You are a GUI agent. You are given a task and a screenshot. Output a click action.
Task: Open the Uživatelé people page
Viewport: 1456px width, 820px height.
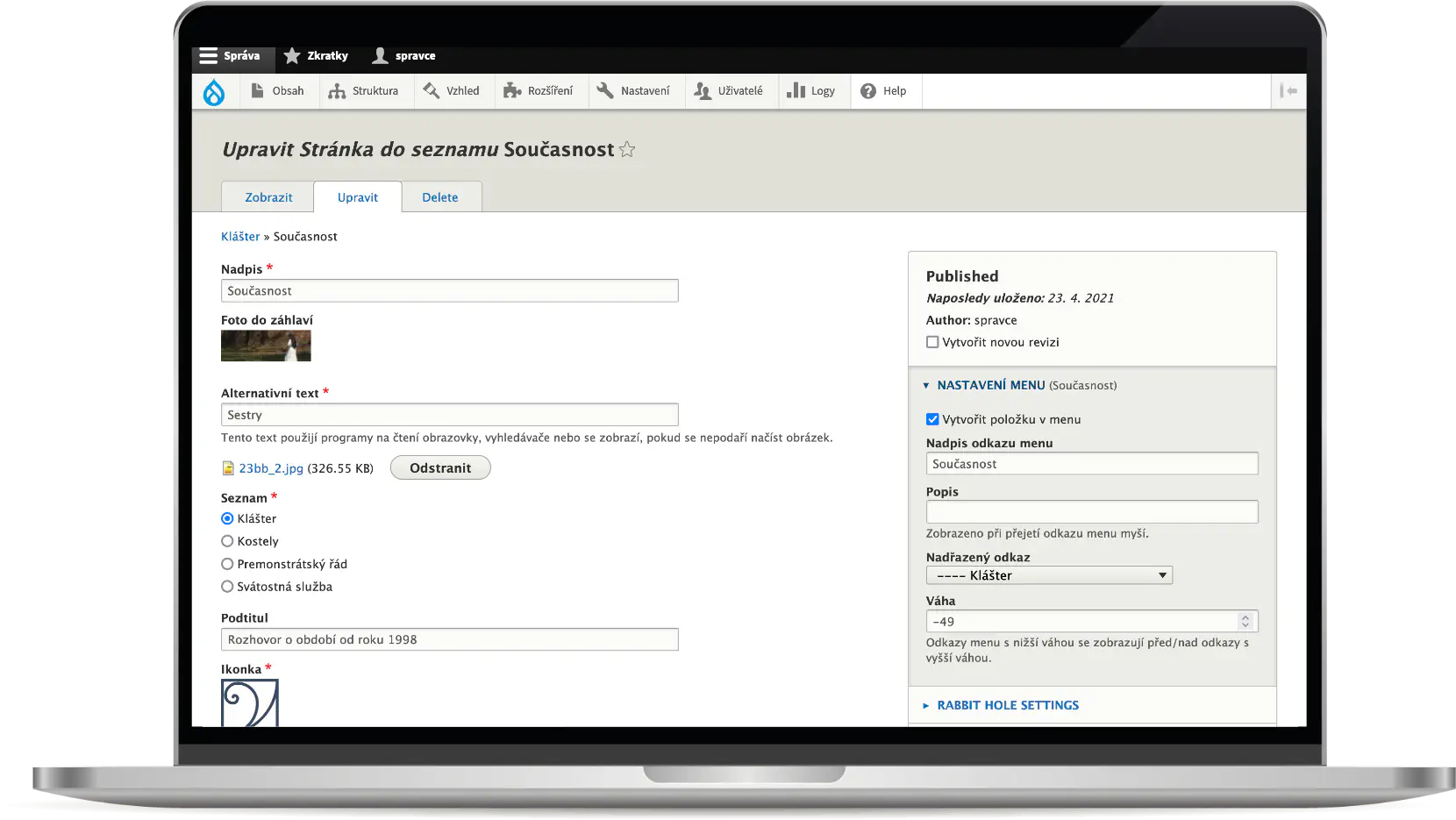click(x=729, y=91)
